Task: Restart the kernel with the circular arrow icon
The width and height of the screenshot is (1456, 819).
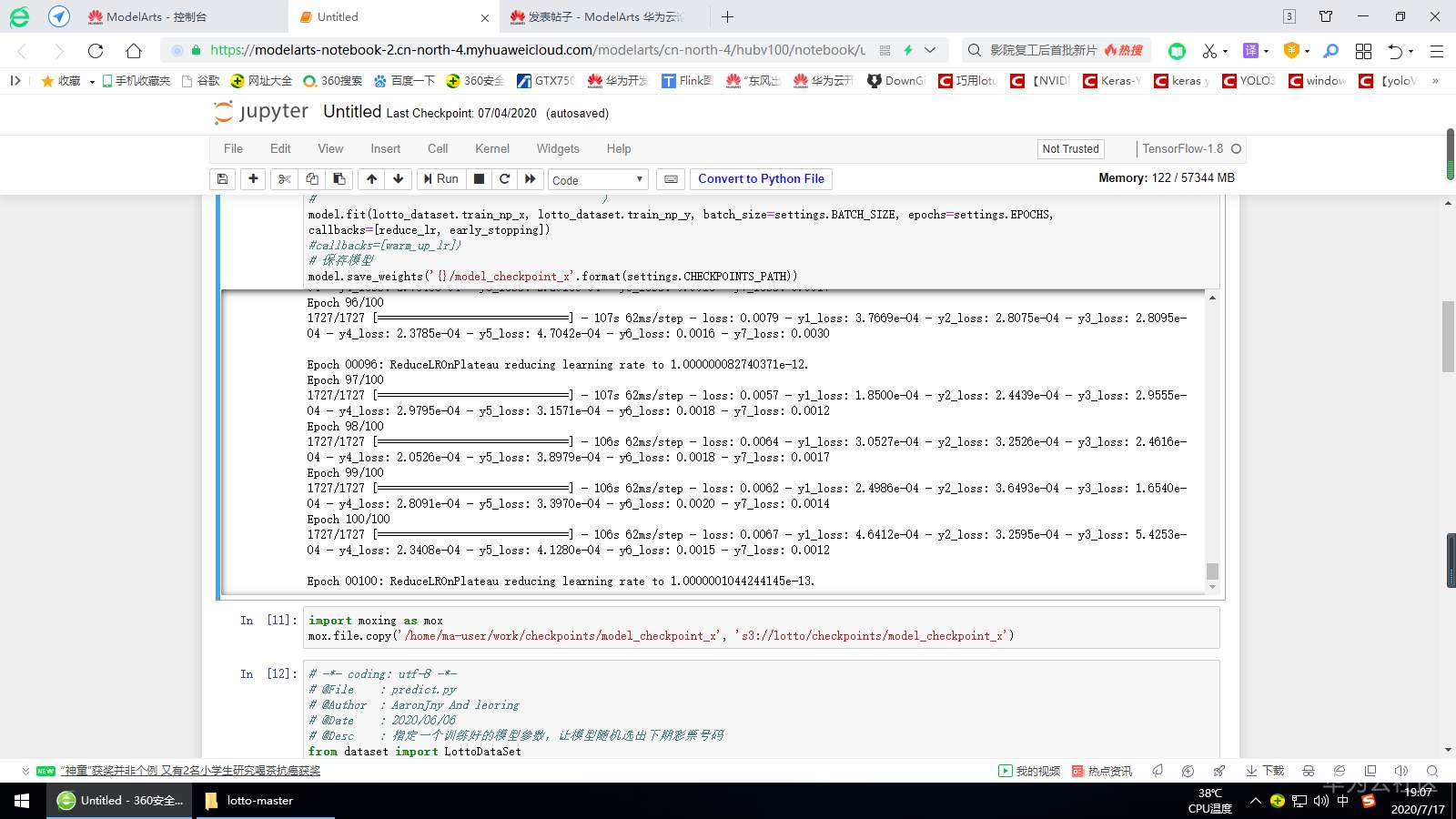Action: (505, 179)
